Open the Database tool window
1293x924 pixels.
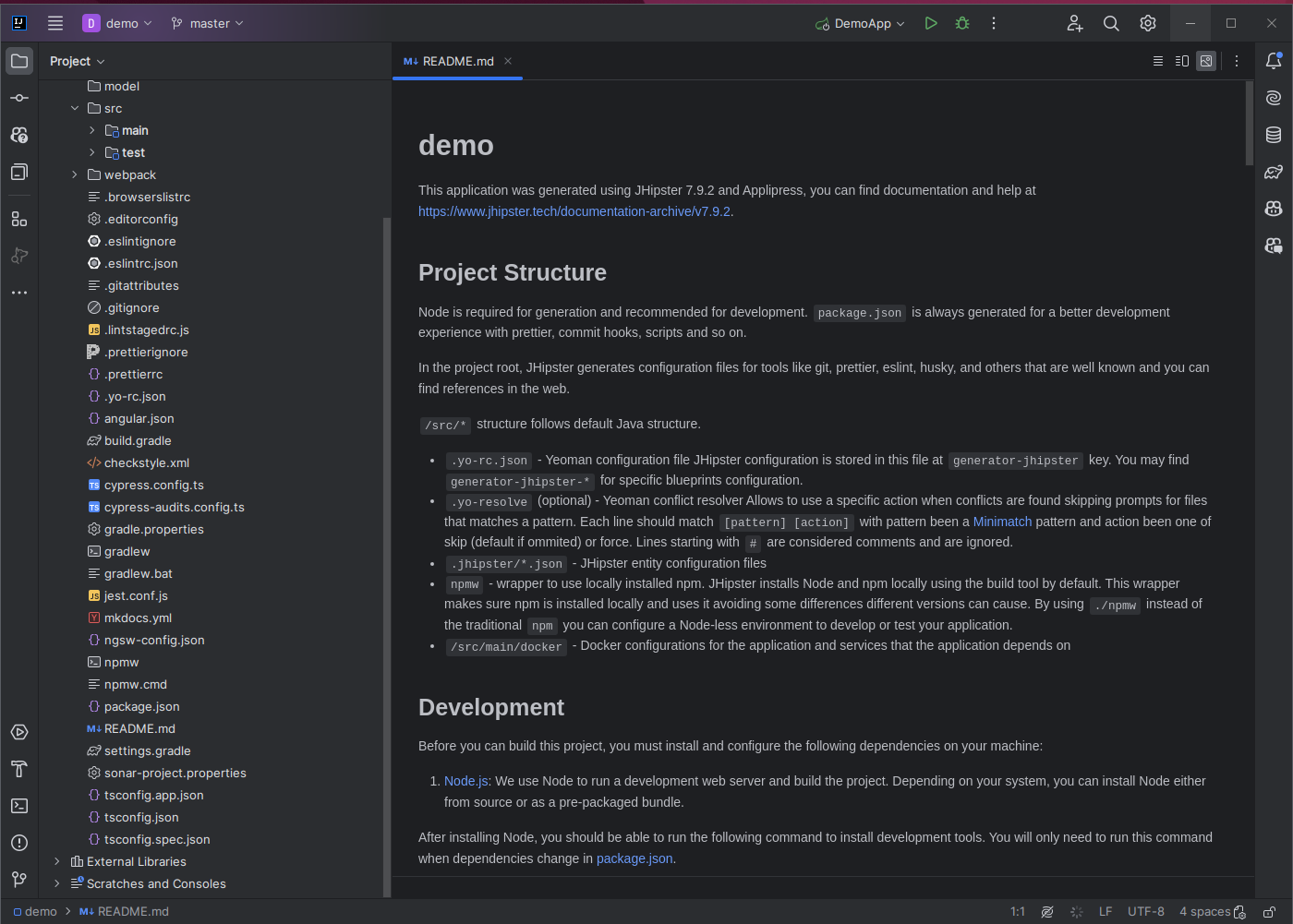pyautogui.click(x=1274, y=135)
